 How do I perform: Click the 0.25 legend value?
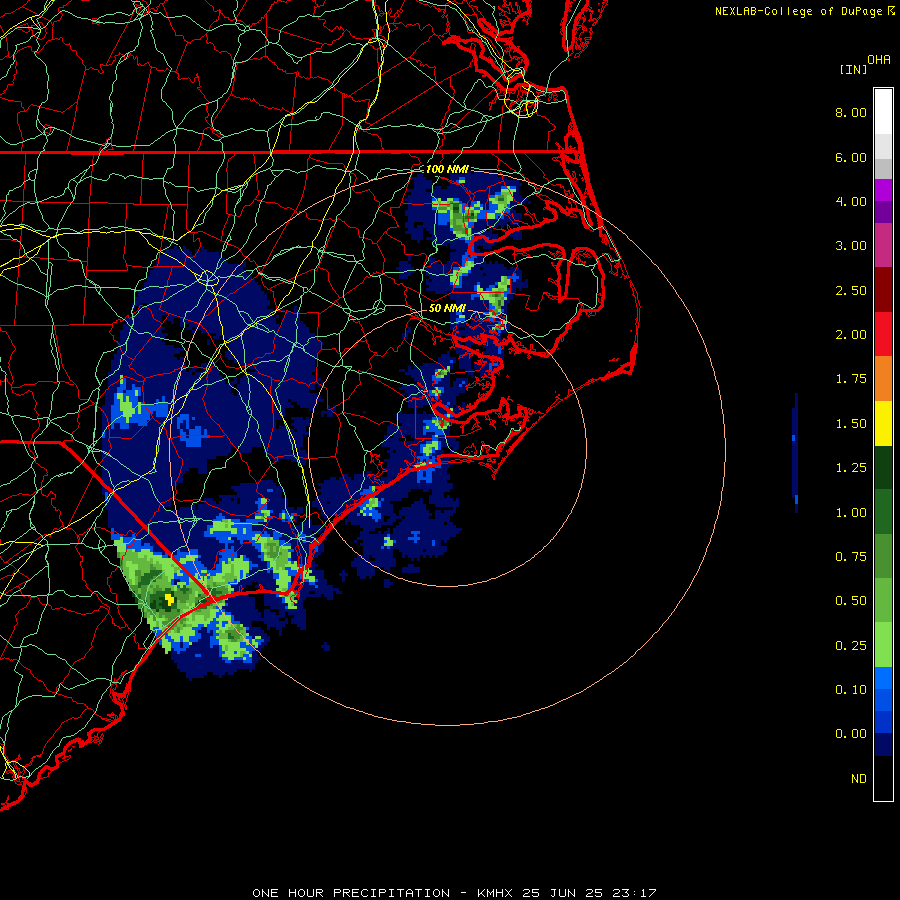(x=851, y=646)
